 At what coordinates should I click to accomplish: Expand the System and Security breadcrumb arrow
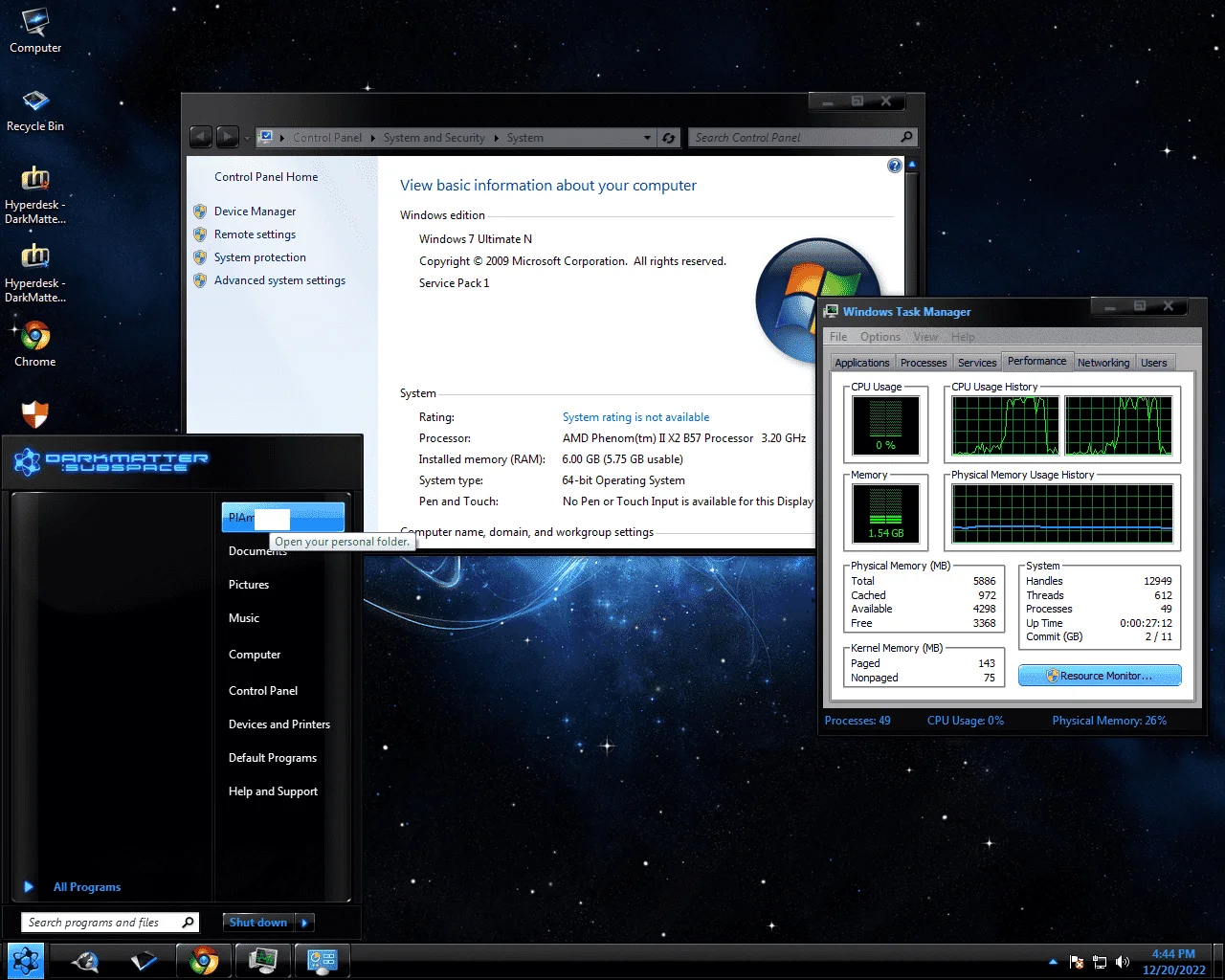[497, 138]
